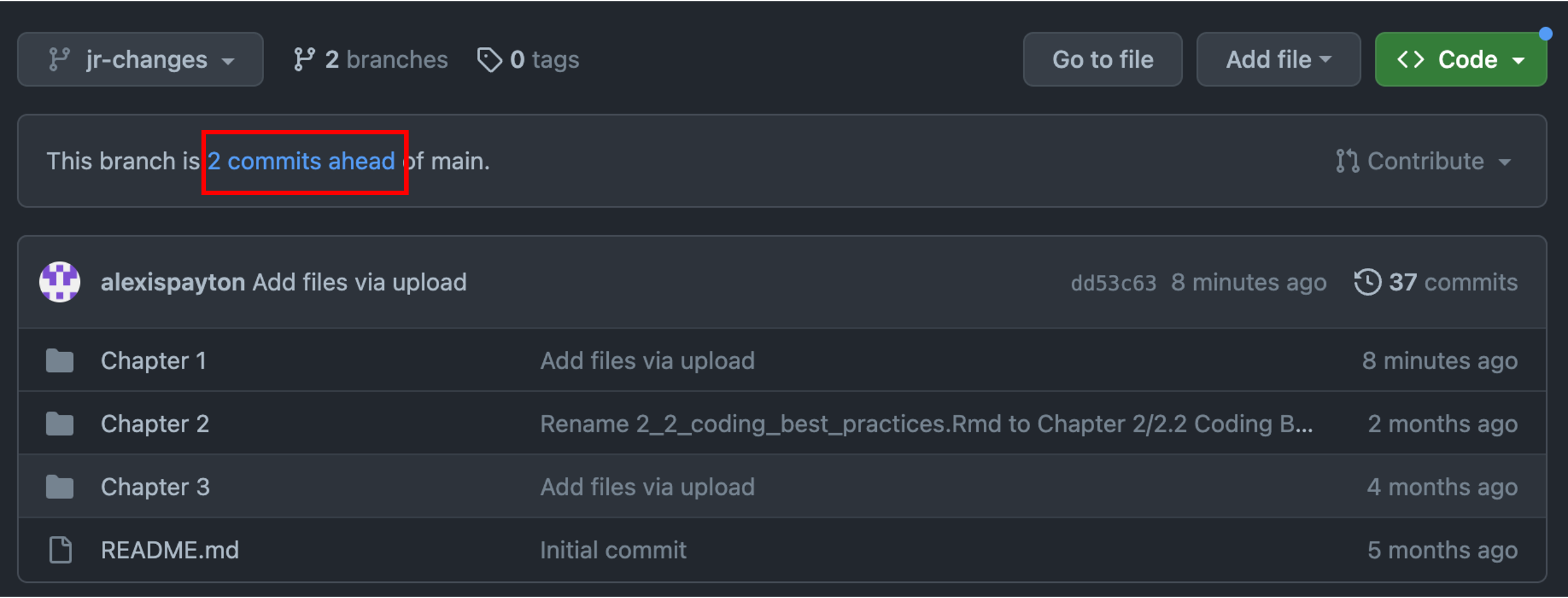Open commit hash dd53c63
Image resolution: width=1568 pixels, height=598 pixels.
(1113, 283)
